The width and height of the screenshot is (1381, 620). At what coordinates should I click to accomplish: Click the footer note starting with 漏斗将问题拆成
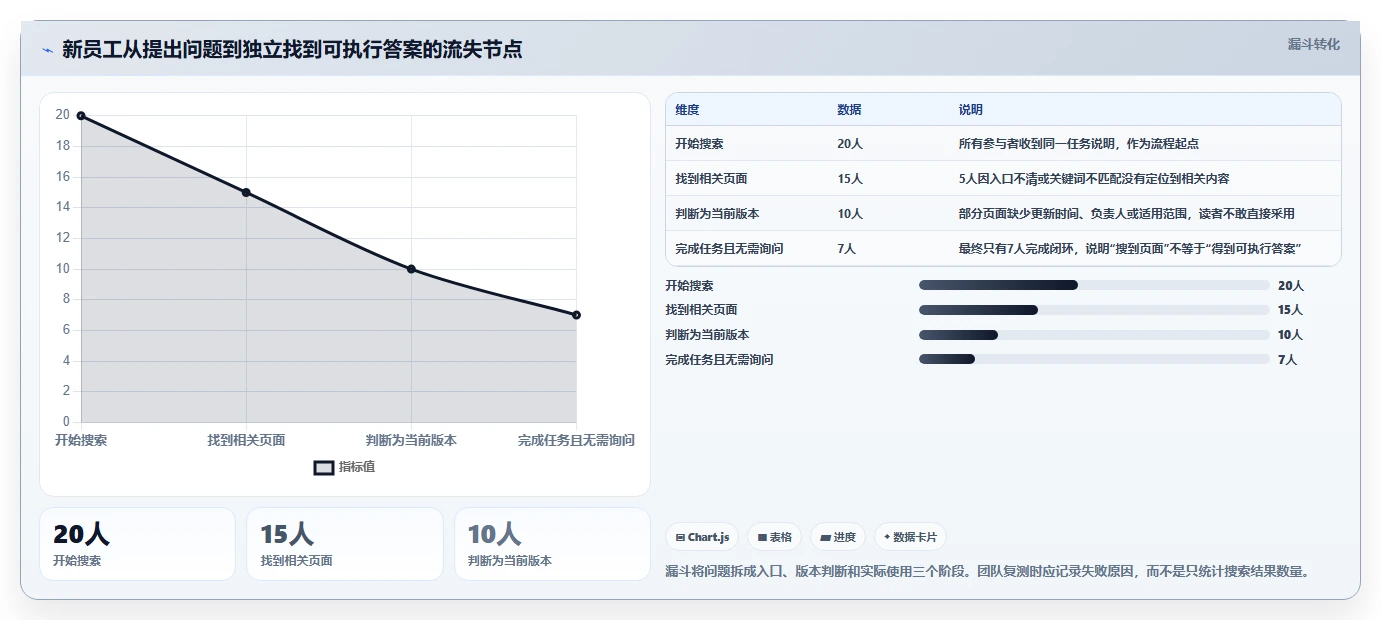coord(987,572)
